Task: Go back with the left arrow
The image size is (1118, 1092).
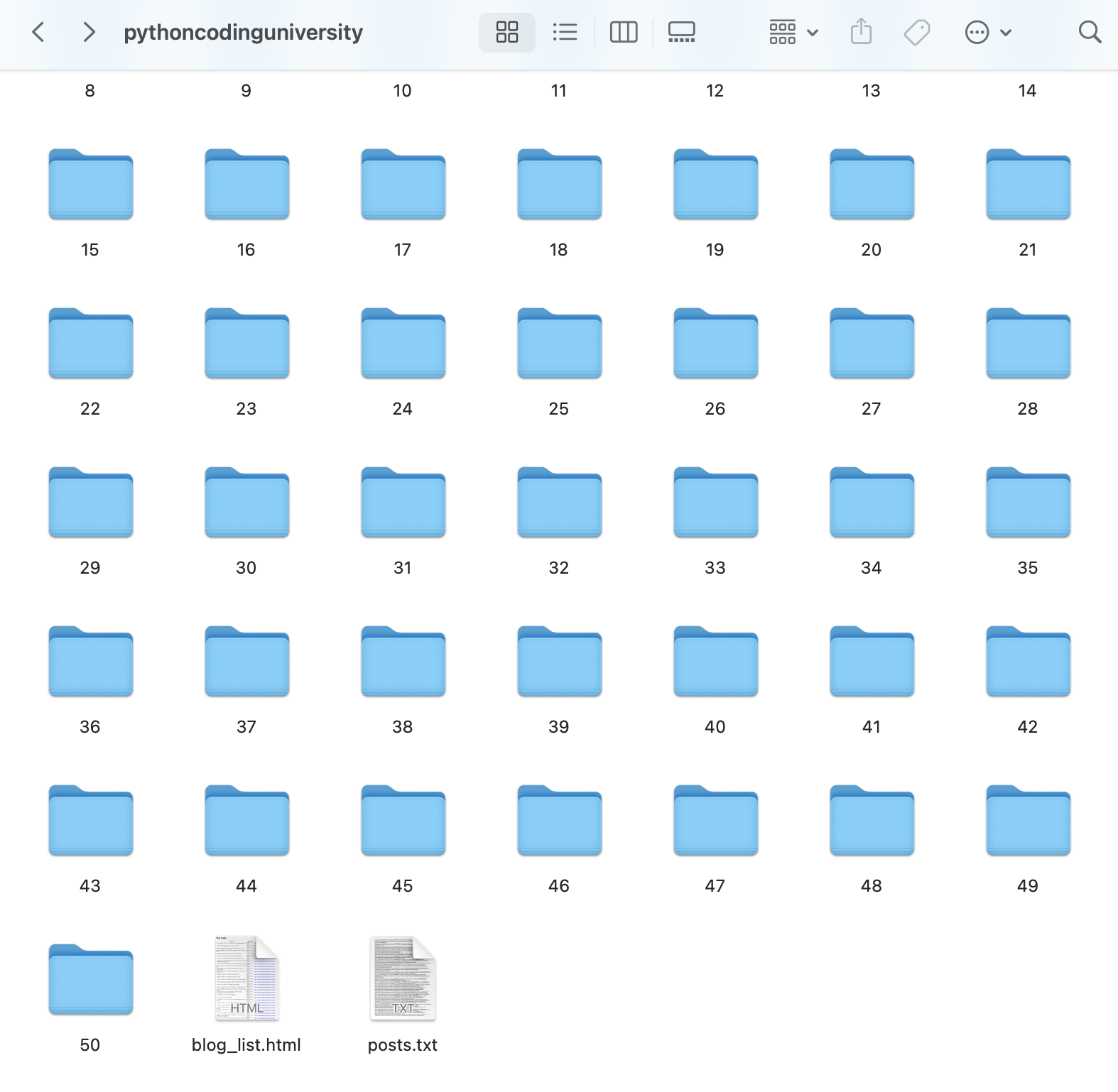Action: (x=38, y=32)
